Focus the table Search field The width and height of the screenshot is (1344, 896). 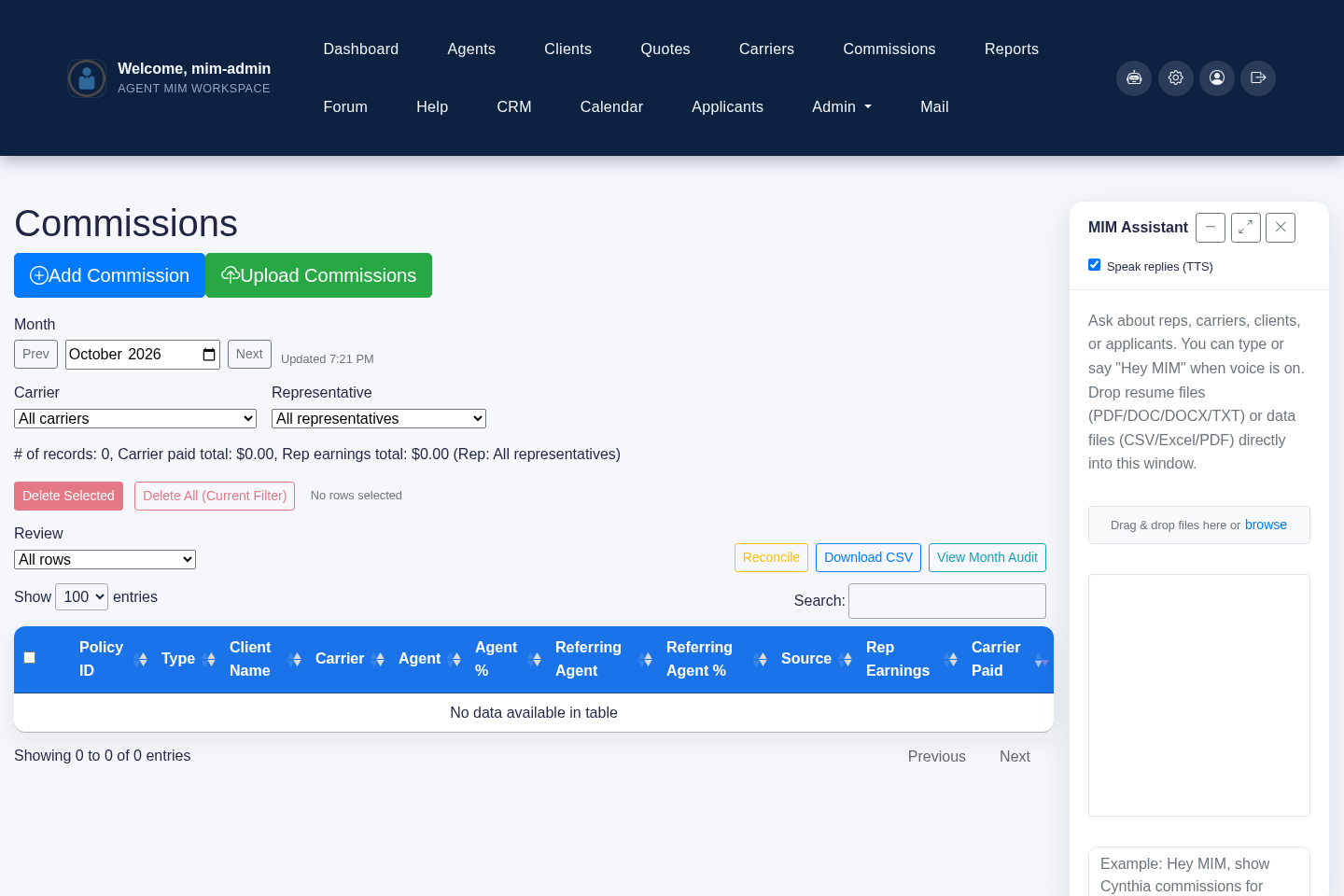pyautogui.click(x=947, y=601)
